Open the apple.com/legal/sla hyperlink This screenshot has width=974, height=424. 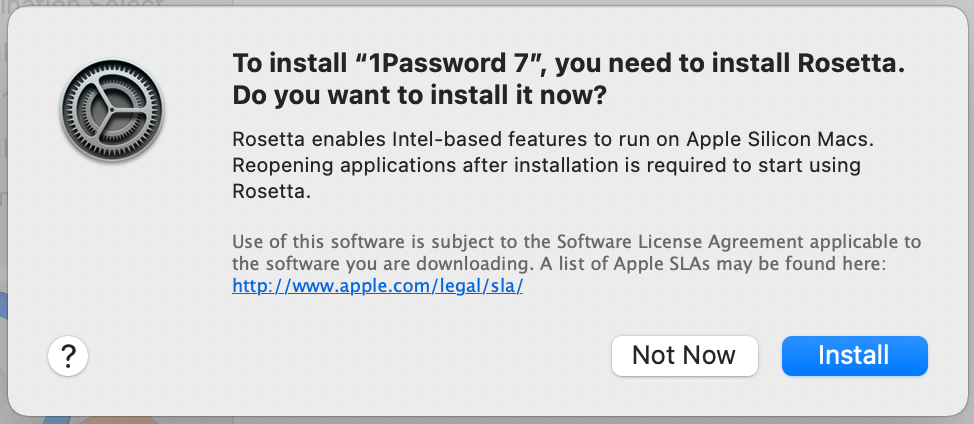click(x=378, y=286)
